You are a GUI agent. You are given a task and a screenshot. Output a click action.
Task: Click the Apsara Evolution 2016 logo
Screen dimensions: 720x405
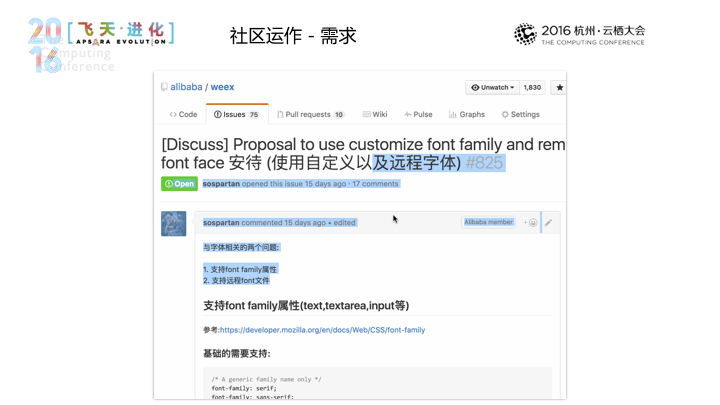(x=101, y=44)
